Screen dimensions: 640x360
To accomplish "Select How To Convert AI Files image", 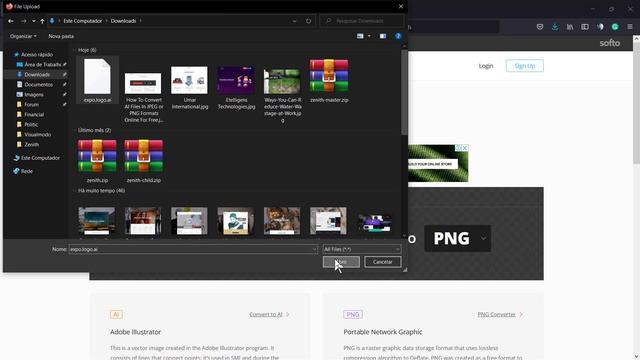I will [x=143, y=97].
